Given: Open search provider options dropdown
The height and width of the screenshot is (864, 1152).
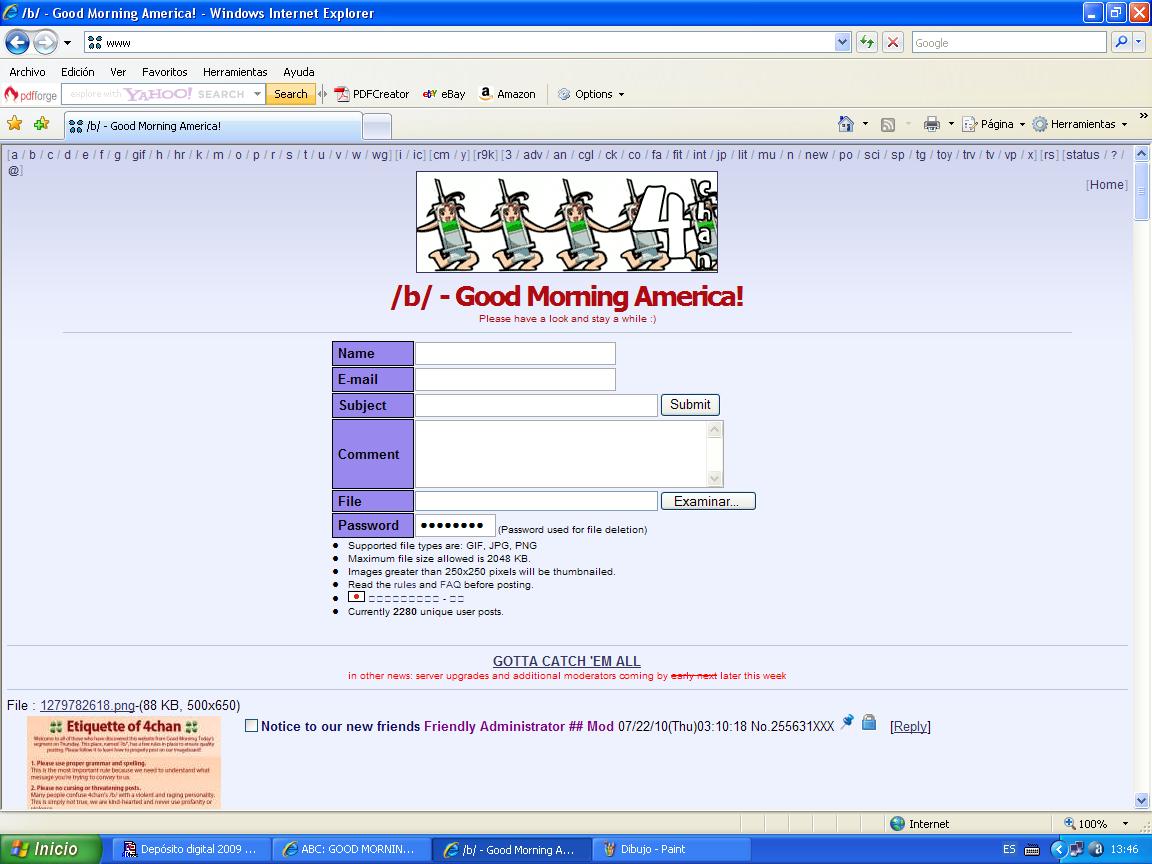Looking at the screenshot, I should coord(1139,43).
